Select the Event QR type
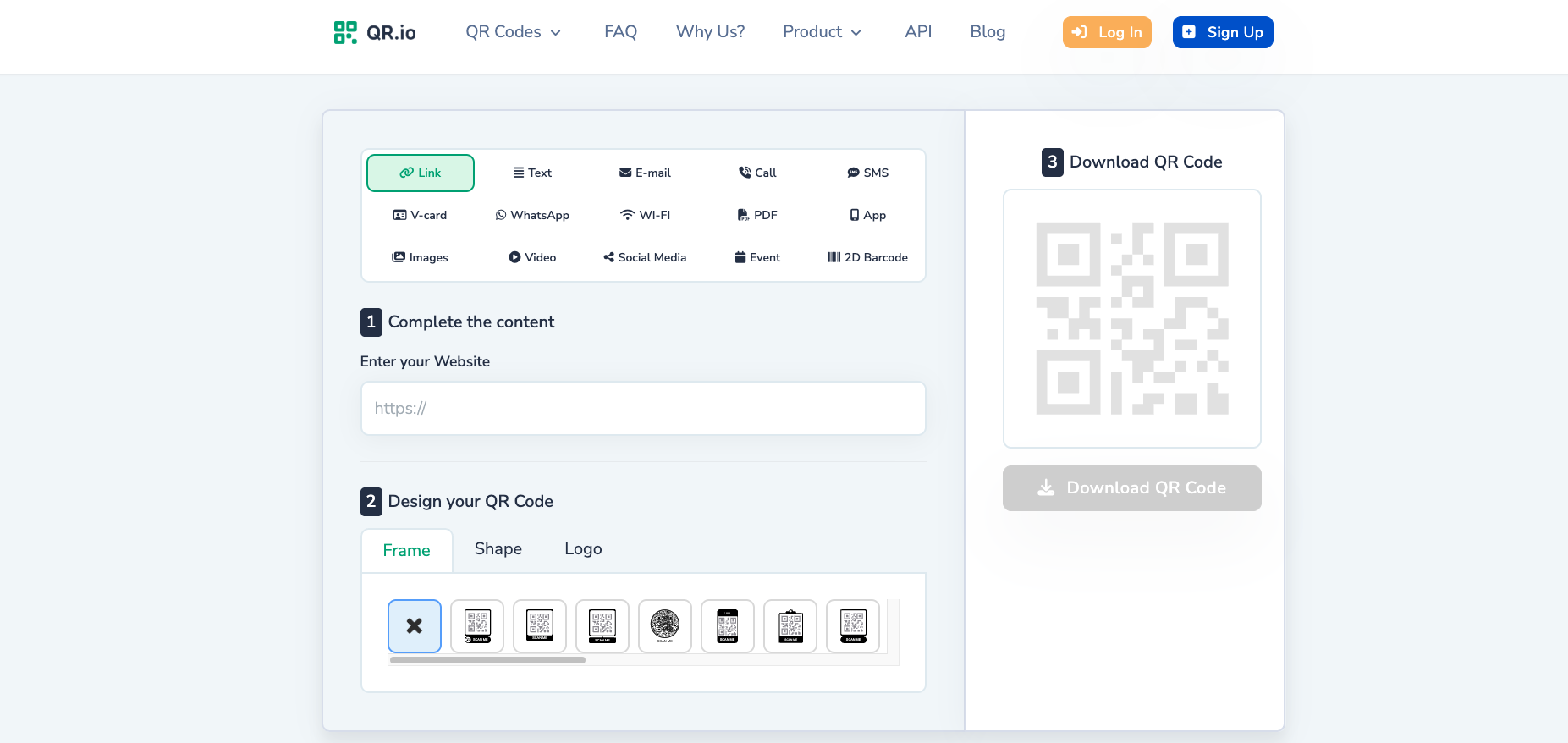 click(x=756, y=257)
